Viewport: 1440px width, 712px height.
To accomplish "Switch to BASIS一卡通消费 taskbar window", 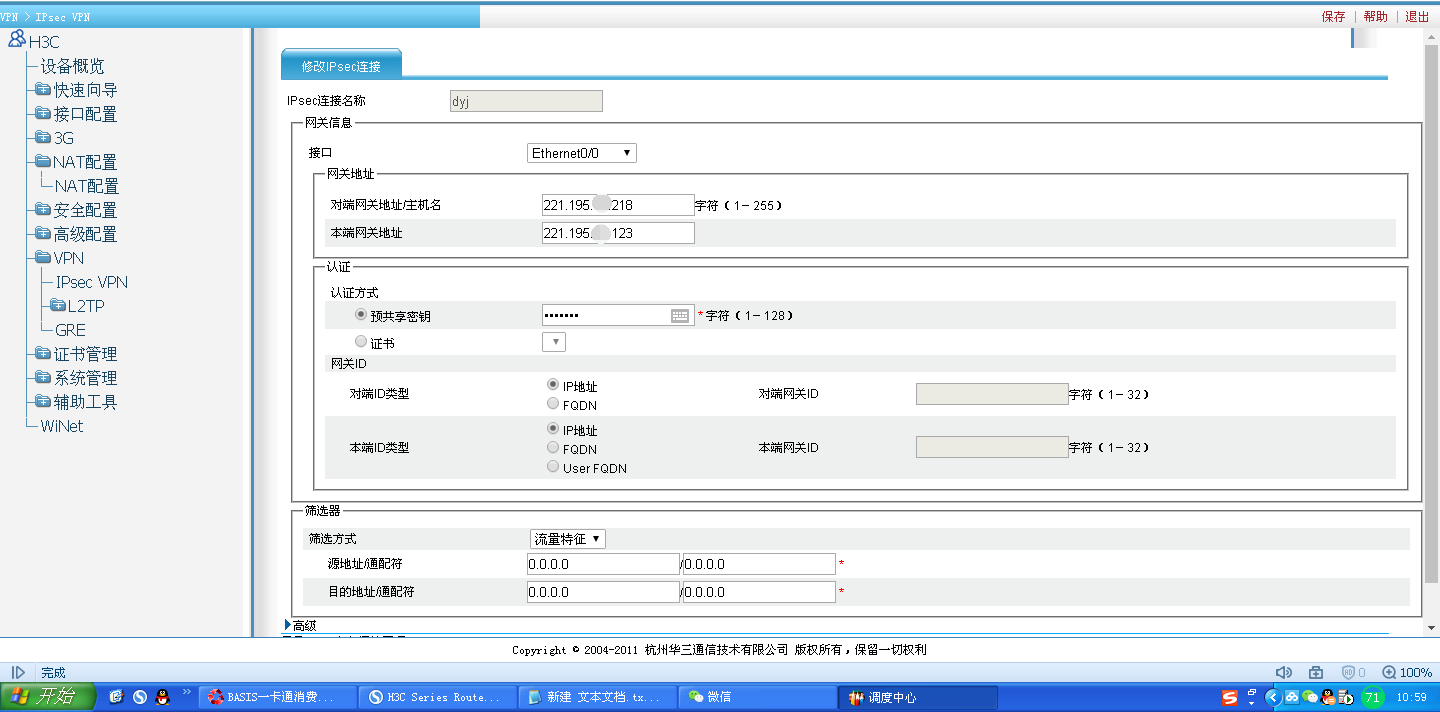I will point(278,697).
